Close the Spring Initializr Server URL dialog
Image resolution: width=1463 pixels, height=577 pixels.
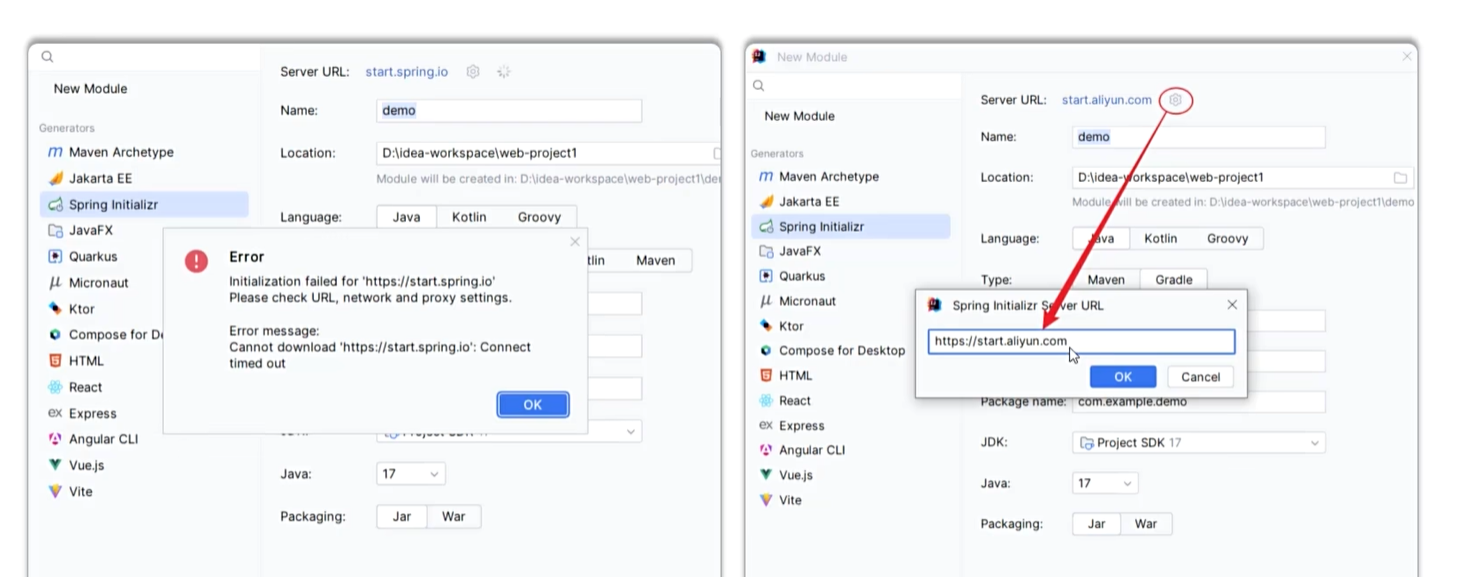click(1232, 305)
